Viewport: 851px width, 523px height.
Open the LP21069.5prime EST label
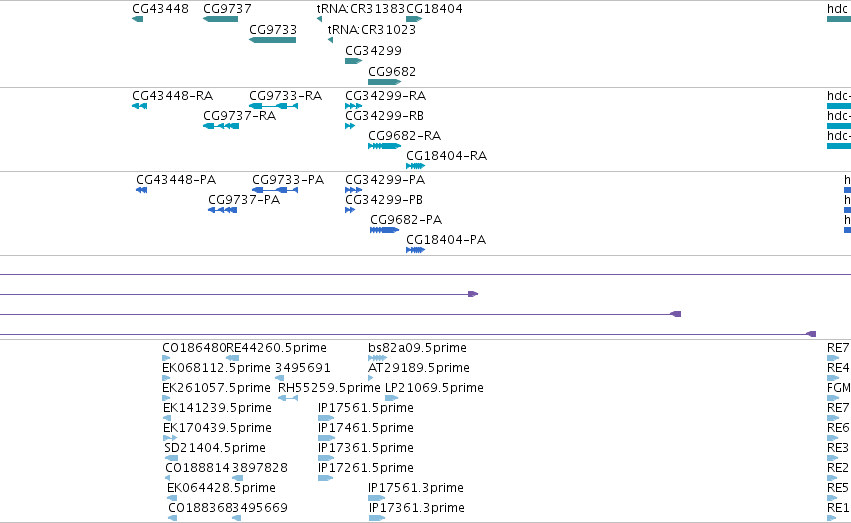(x=434, y=388)
